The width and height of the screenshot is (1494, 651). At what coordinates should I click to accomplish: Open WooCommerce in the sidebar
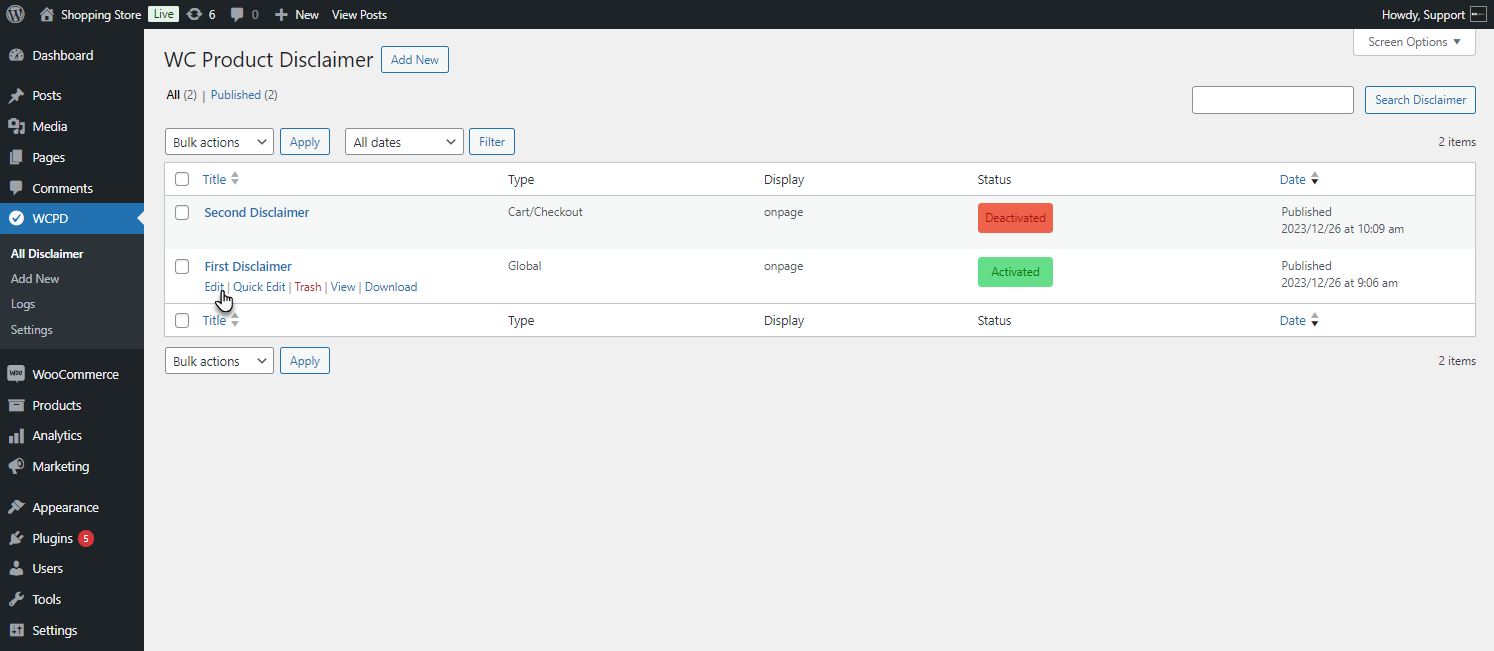[x=72, y=374]
